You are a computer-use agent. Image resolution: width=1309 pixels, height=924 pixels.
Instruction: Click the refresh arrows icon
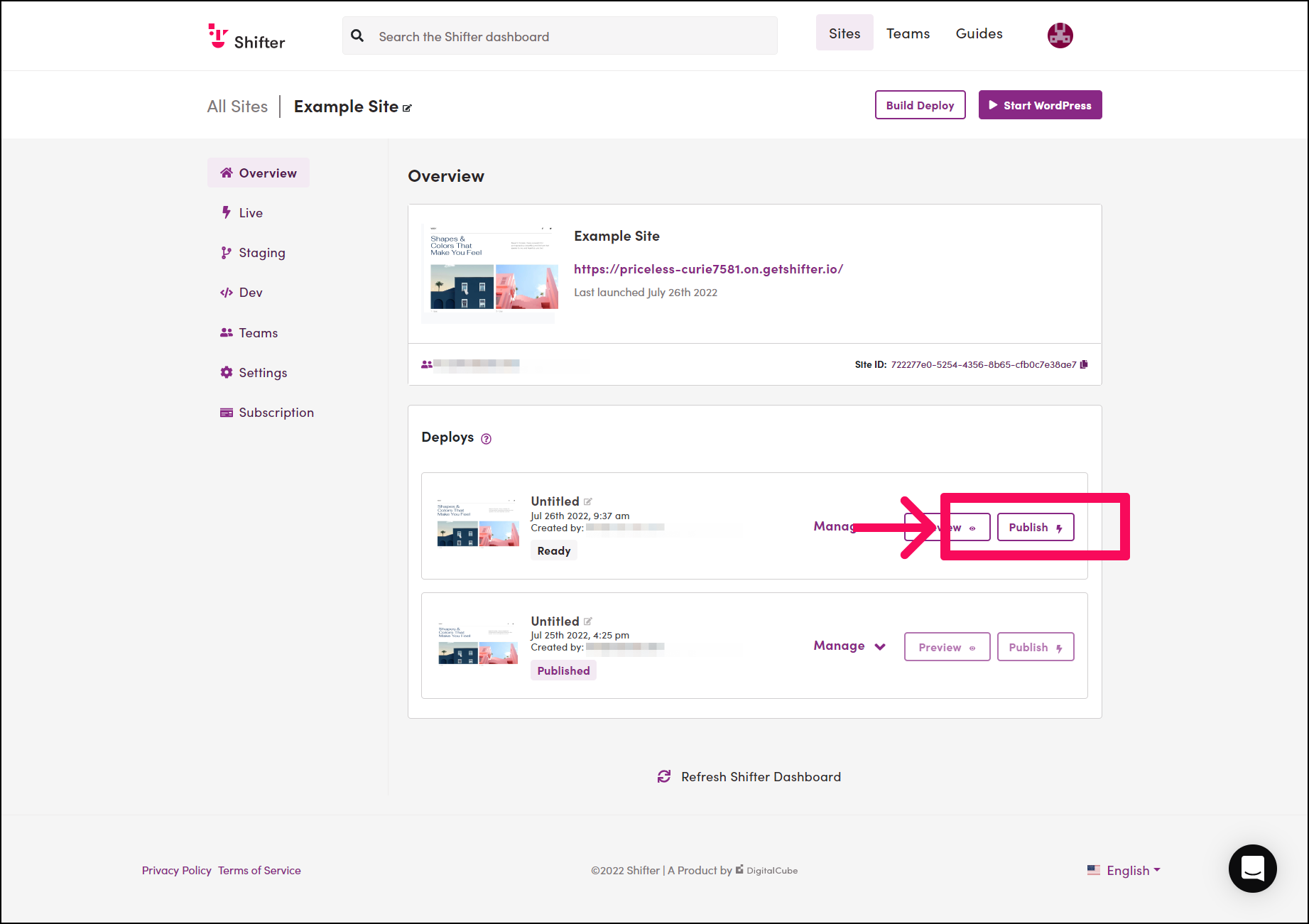point(664,776)
